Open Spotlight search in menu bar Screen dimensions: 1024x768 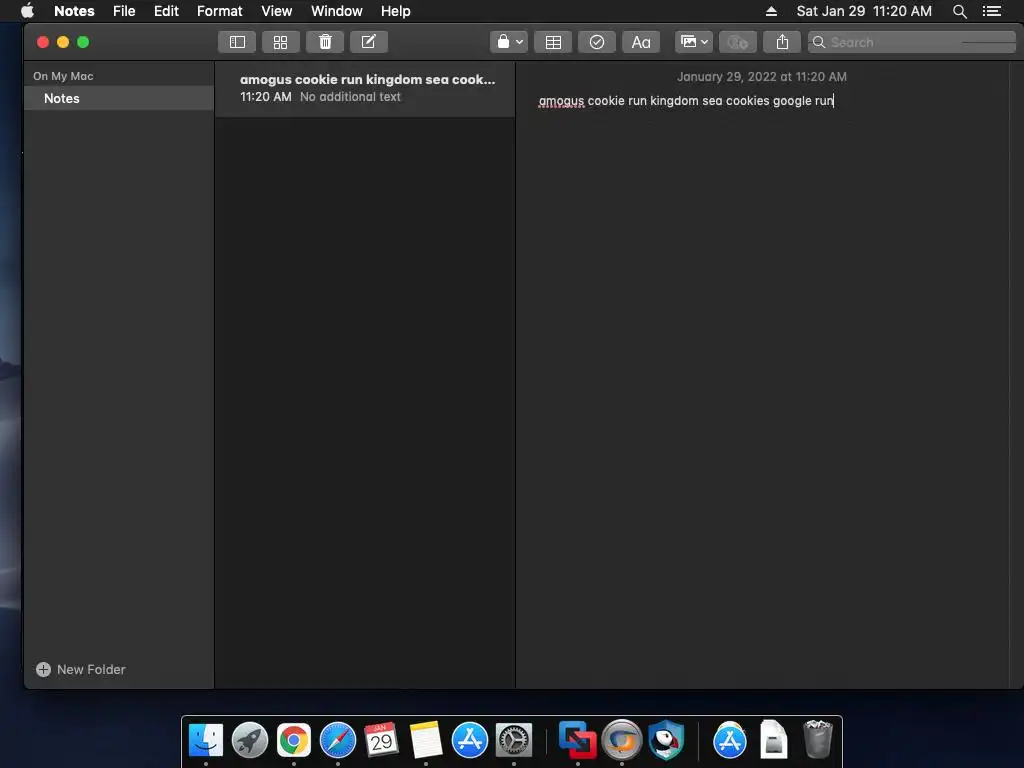(x=959, y=11)
